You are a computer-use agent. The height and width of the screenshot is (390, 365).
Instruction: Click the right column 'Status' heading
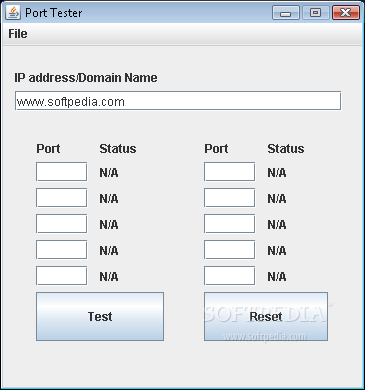(286, 149)
